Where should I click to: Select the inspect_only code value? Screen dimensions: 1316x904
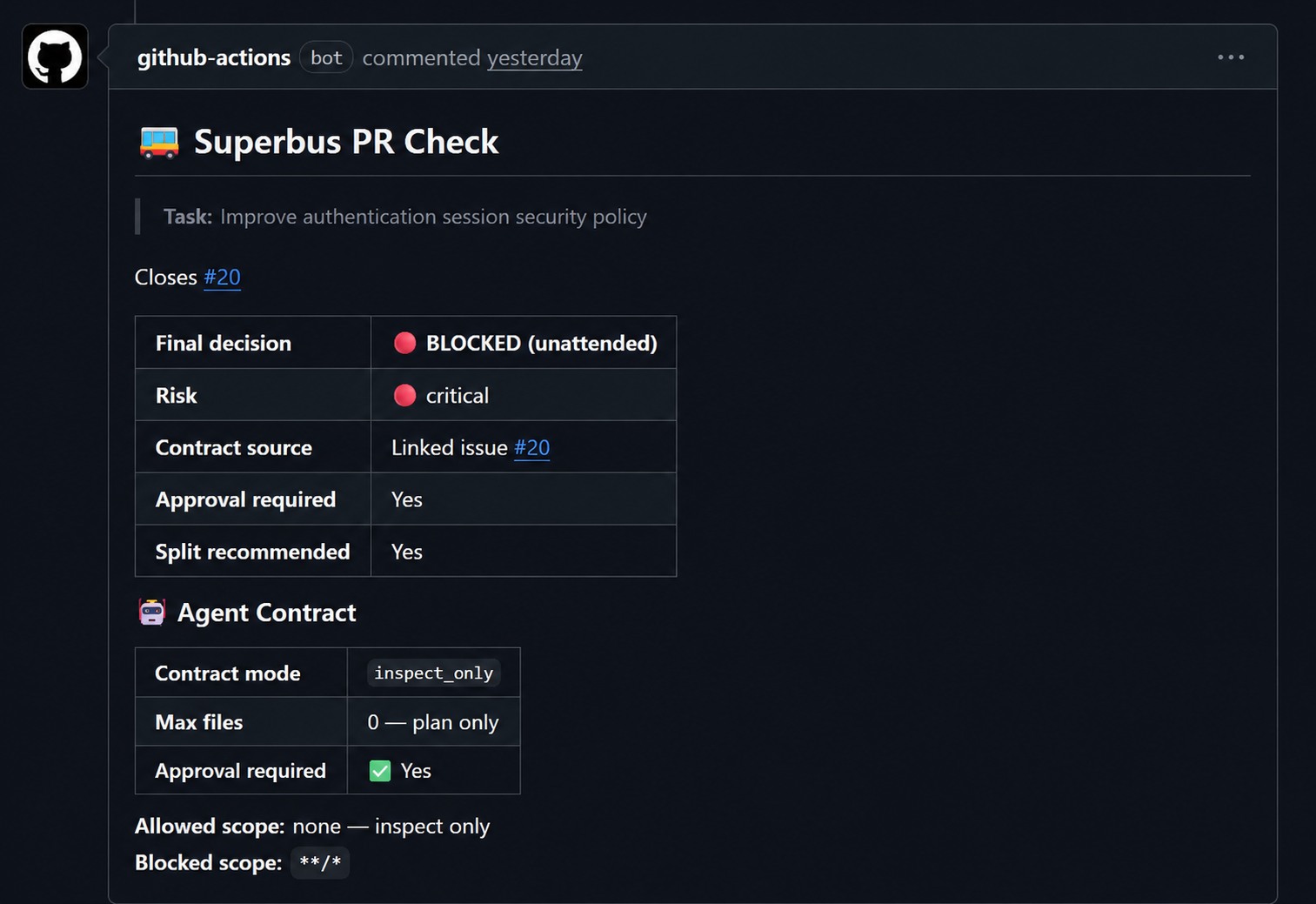click(x=433, y=673)
